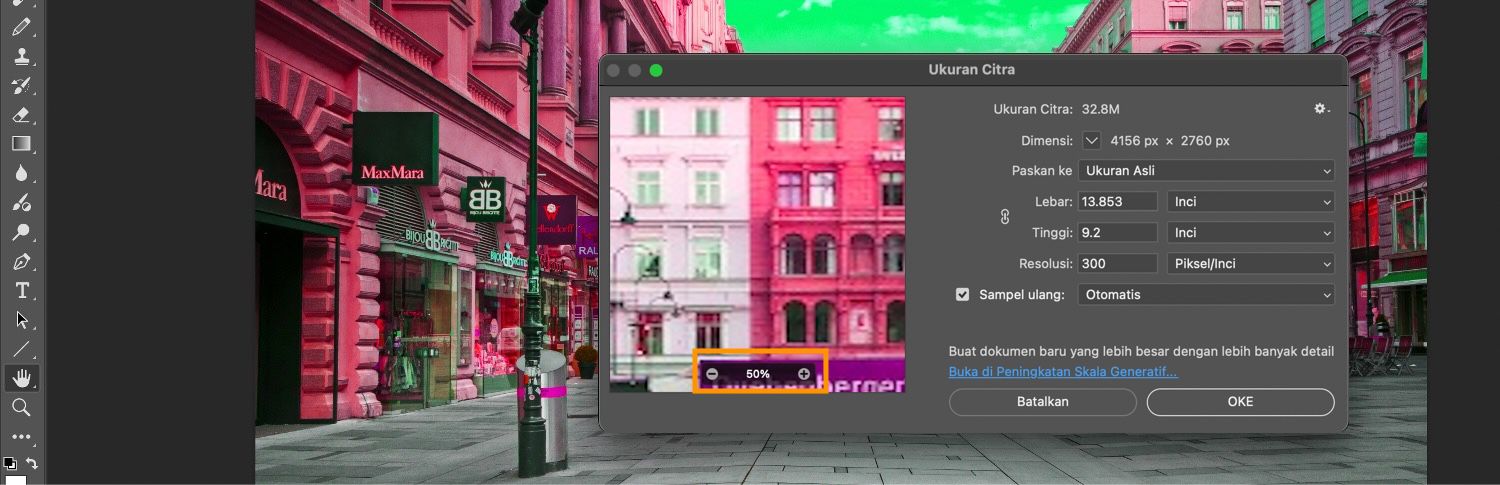Select the Gradient tool
The width and height of the screenshot is (1500, 485).
[21, 144]
